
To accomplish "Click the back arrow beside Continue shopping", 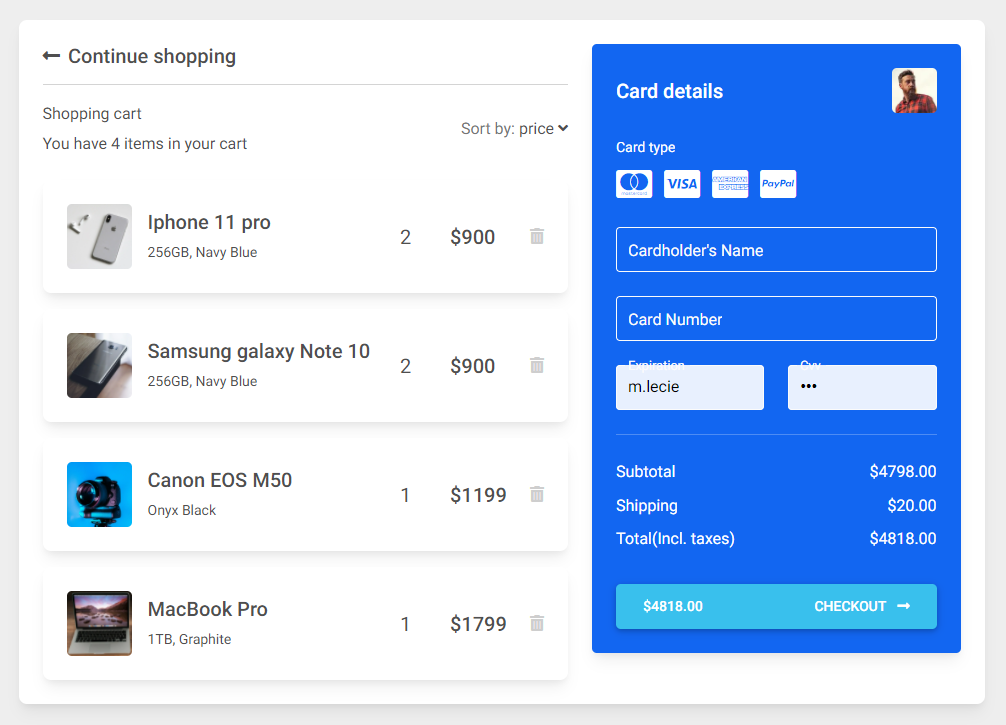I will (x=52, y=56).
